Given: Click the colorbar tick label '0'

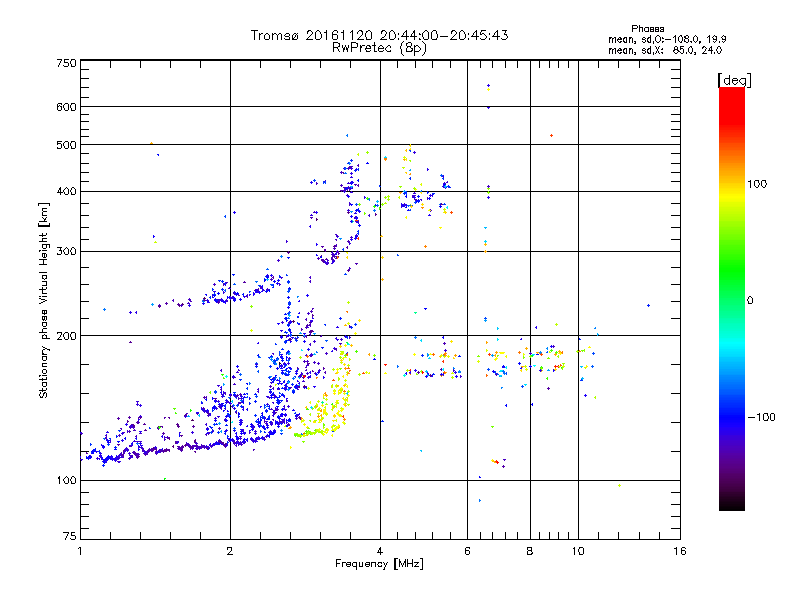Looking at the screenshot, I should tap(750, 301).
